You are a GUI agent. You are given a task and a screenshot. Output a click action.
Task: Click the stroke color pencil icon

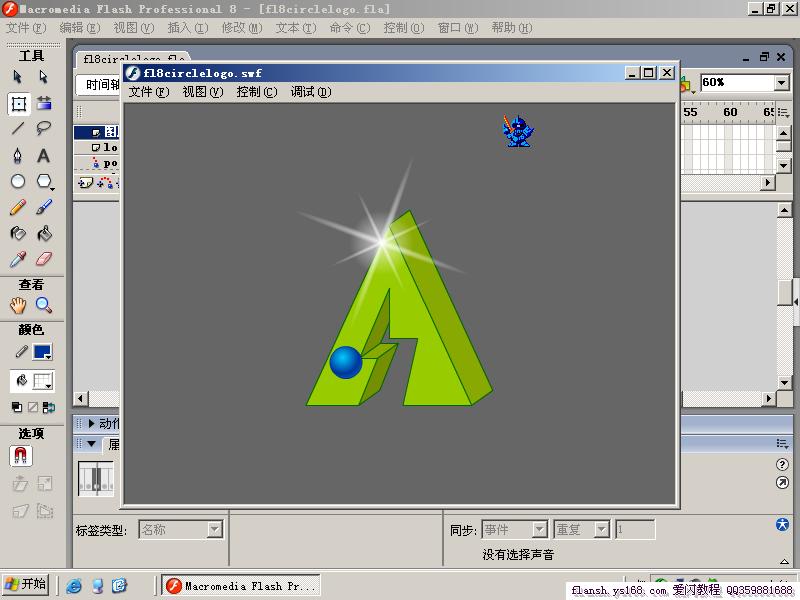click(21, 352)
